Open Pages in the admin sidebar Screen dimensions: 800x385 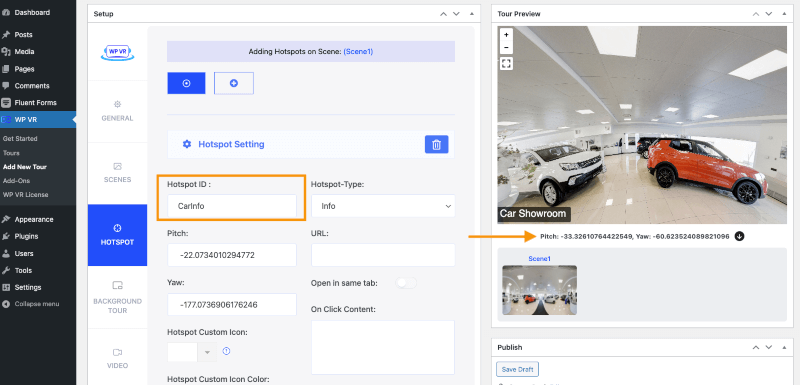[x=24, y=69]
